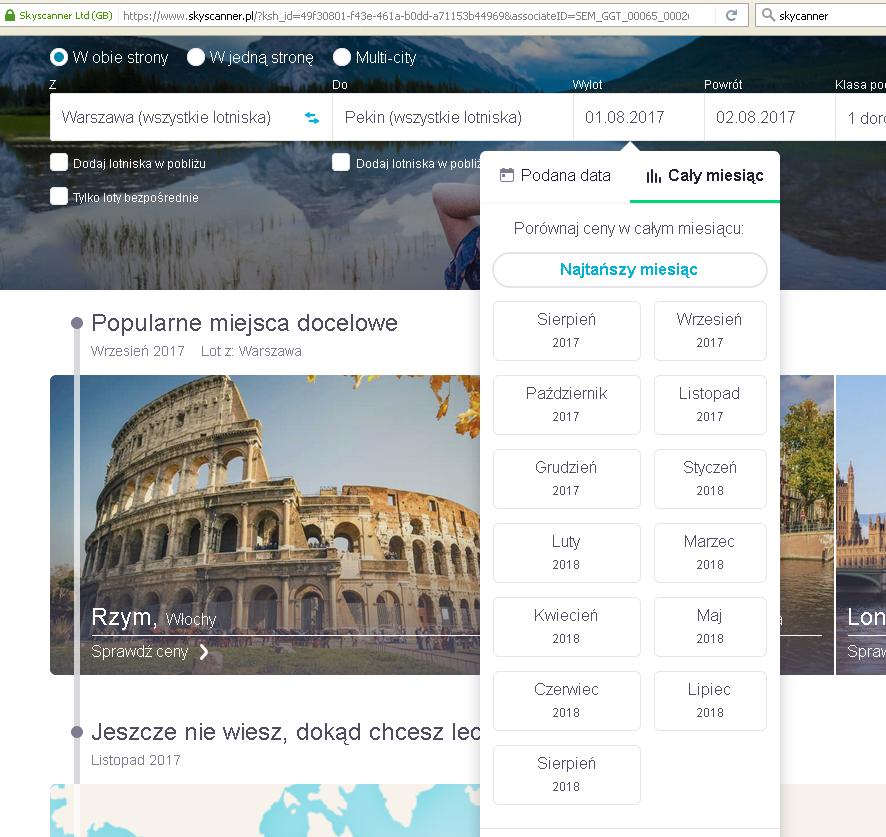
Task: Open cabin class and passengers field
Action: click(x=861, y=117)
